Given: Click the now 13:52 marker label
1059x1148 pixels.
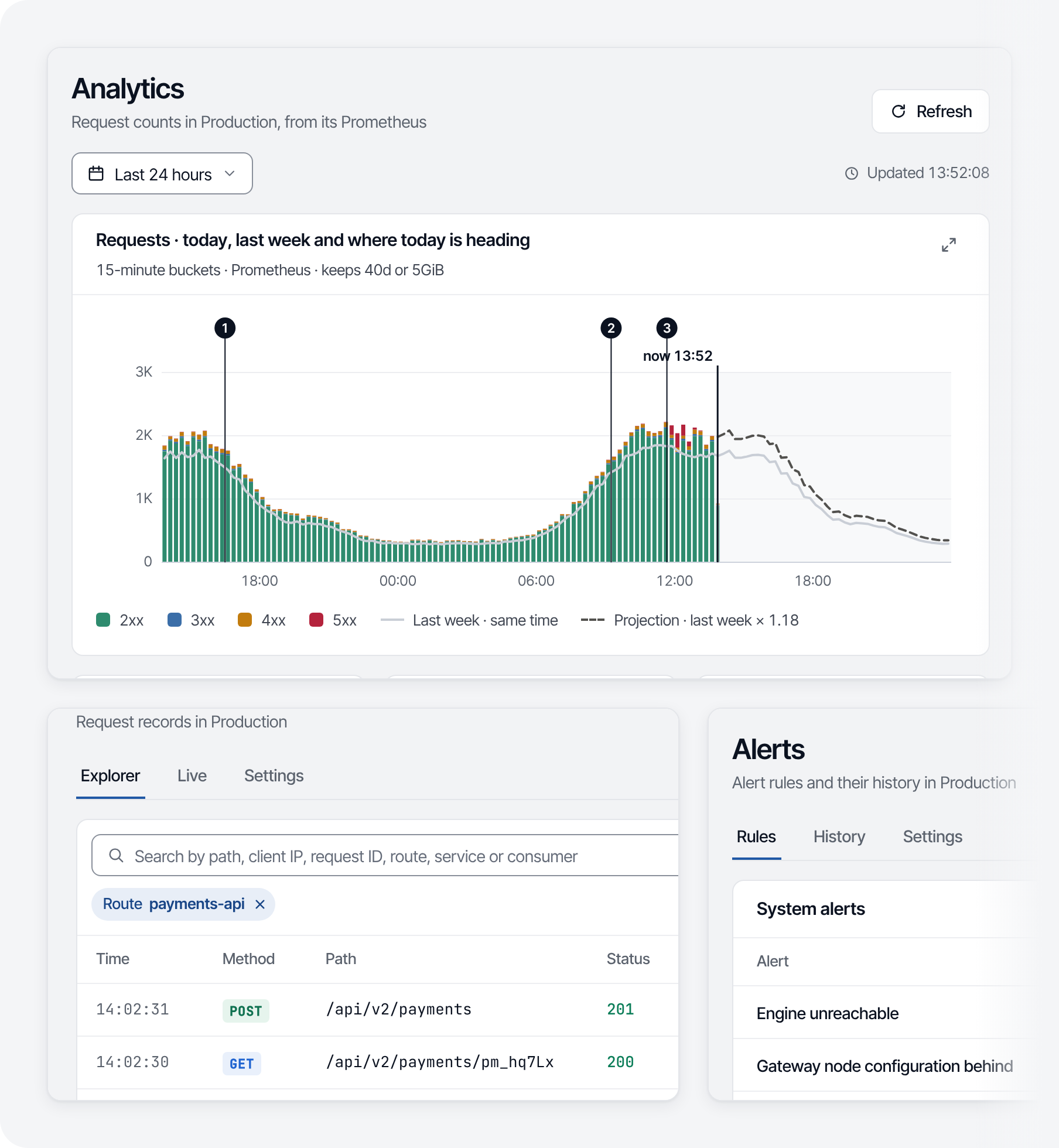Looking at the screenshot, I should coord(678,356).
